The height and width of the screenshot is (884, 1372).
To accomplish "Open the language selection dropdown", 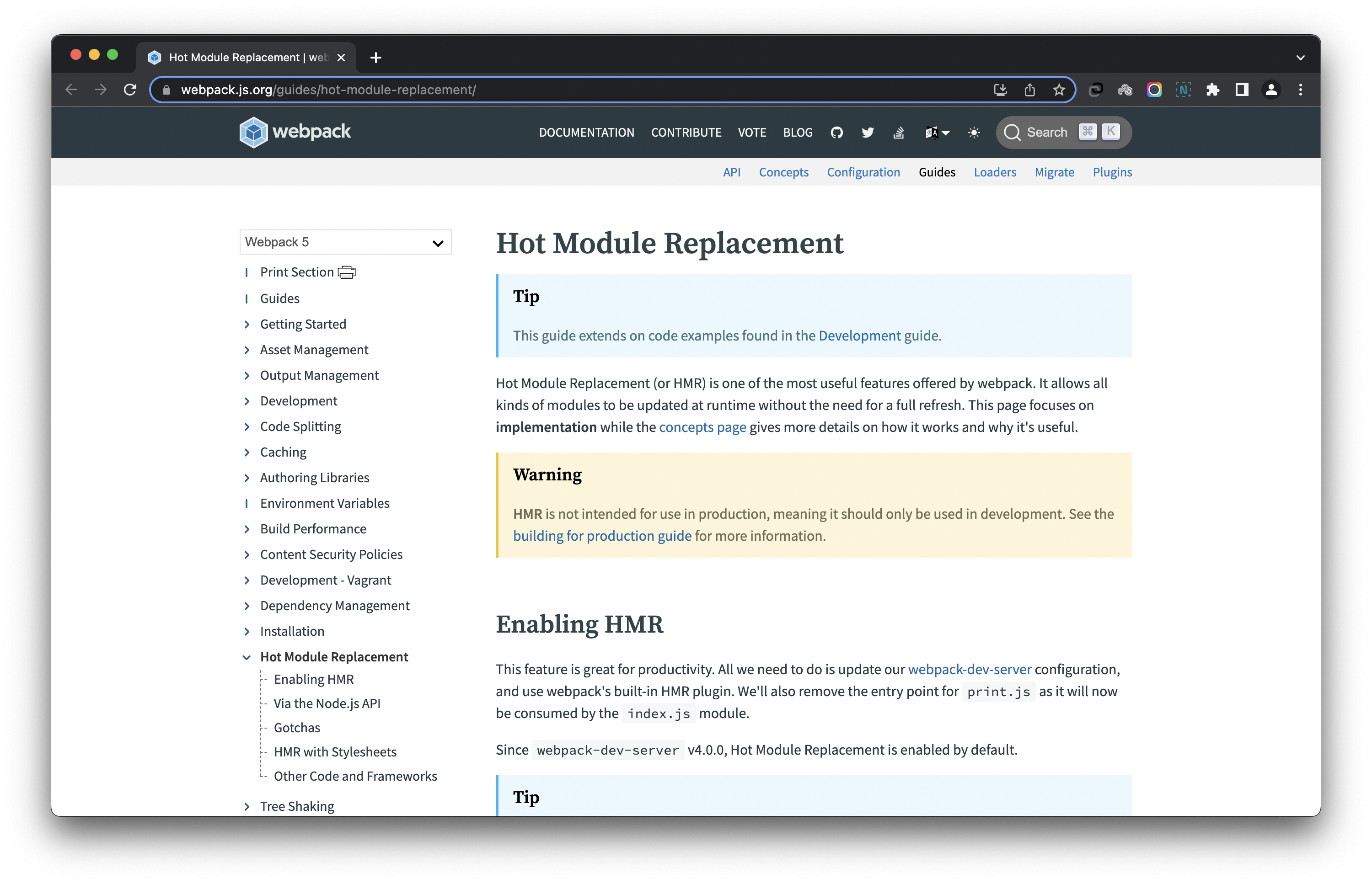I will (x=937, y=133).
